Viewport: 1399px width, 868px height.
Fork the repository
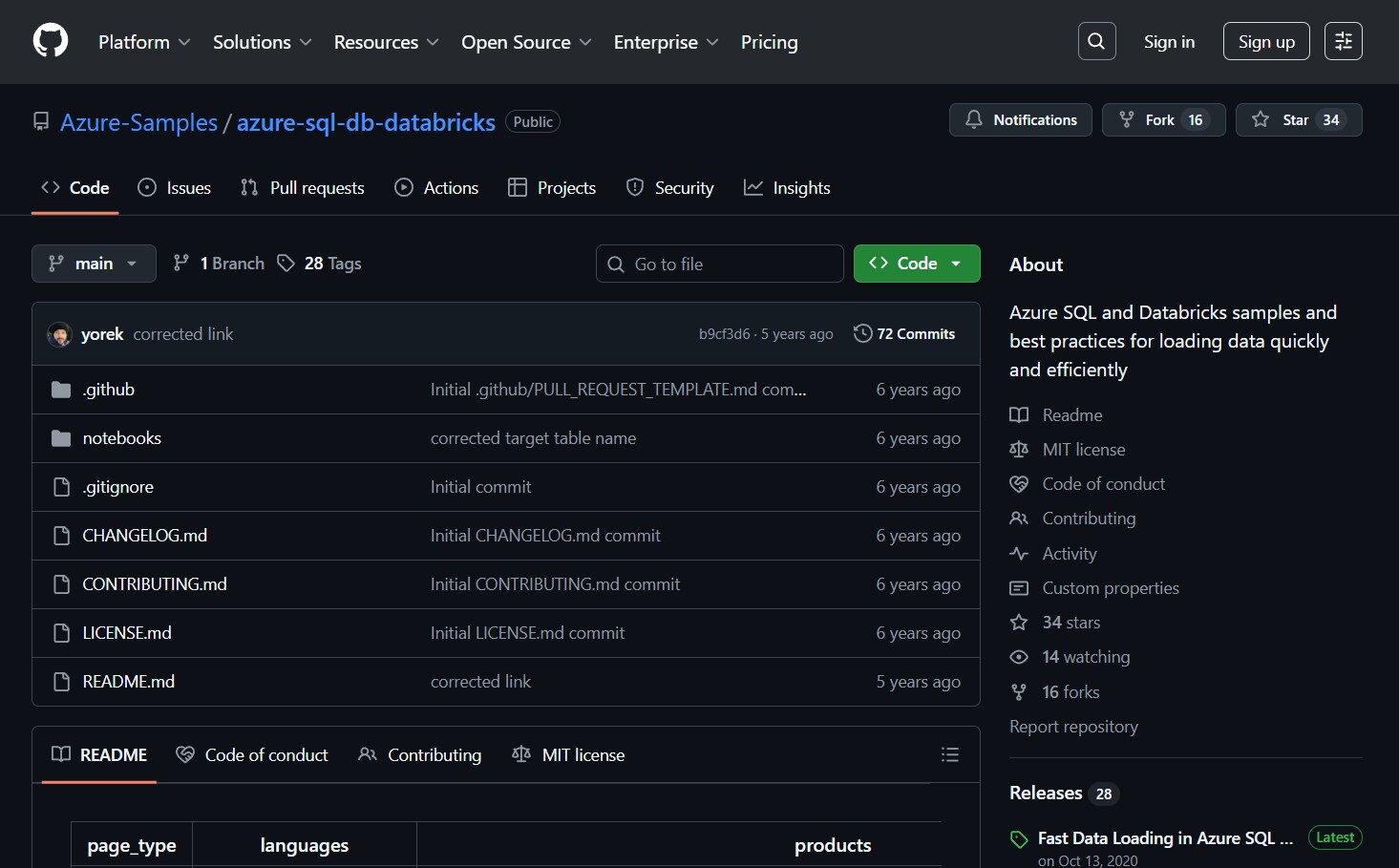pyautogui.click(x=1162, y=120)
